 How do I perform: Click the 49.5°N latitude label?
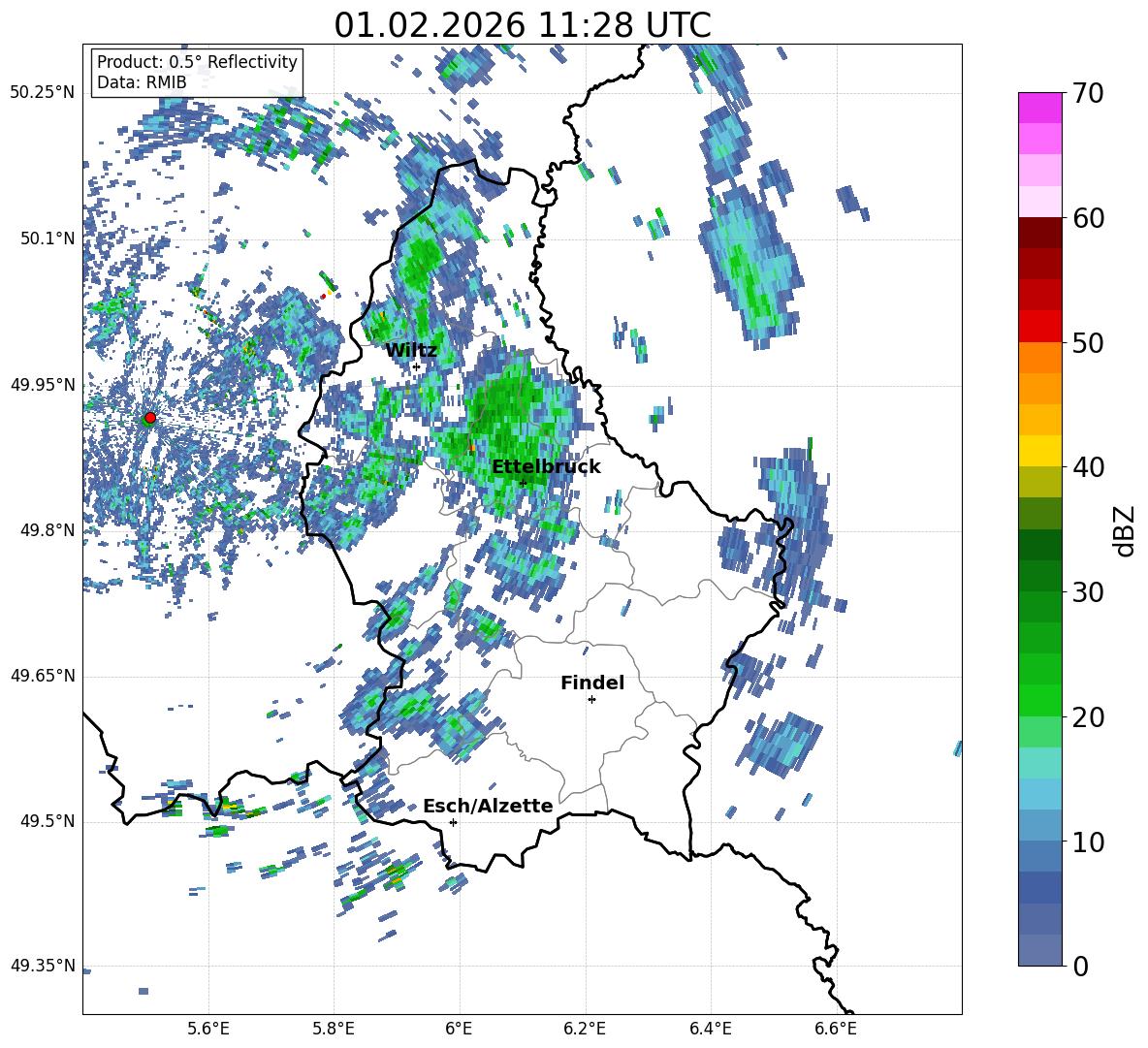[x=48, y=821]
